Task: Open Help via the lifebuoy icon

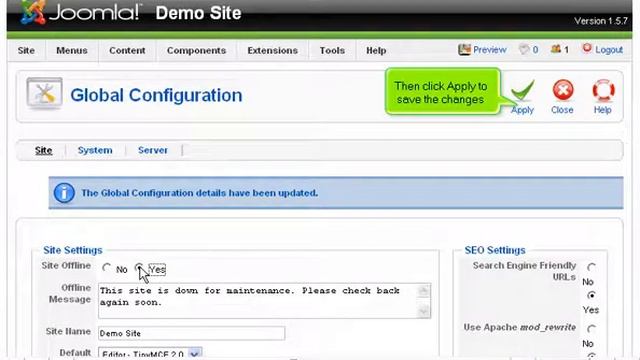Action: tap(603, 90)
